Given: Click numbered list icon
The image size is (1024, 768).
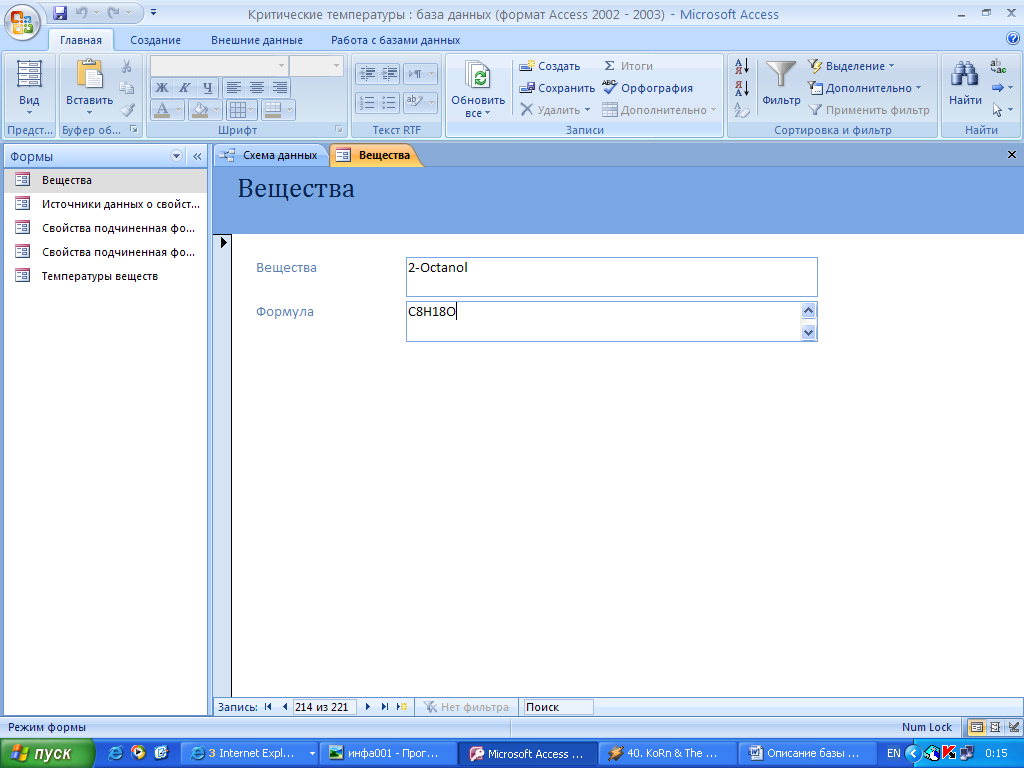Looking at the screenshot, I should [368, 102].
